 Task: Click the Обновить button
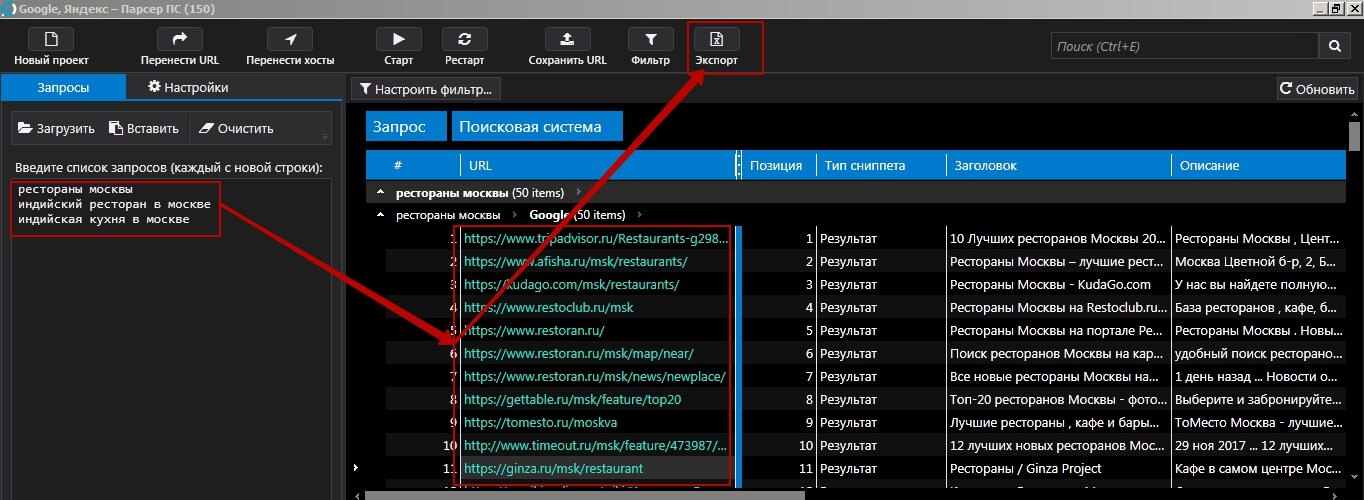pos(1316,89)
